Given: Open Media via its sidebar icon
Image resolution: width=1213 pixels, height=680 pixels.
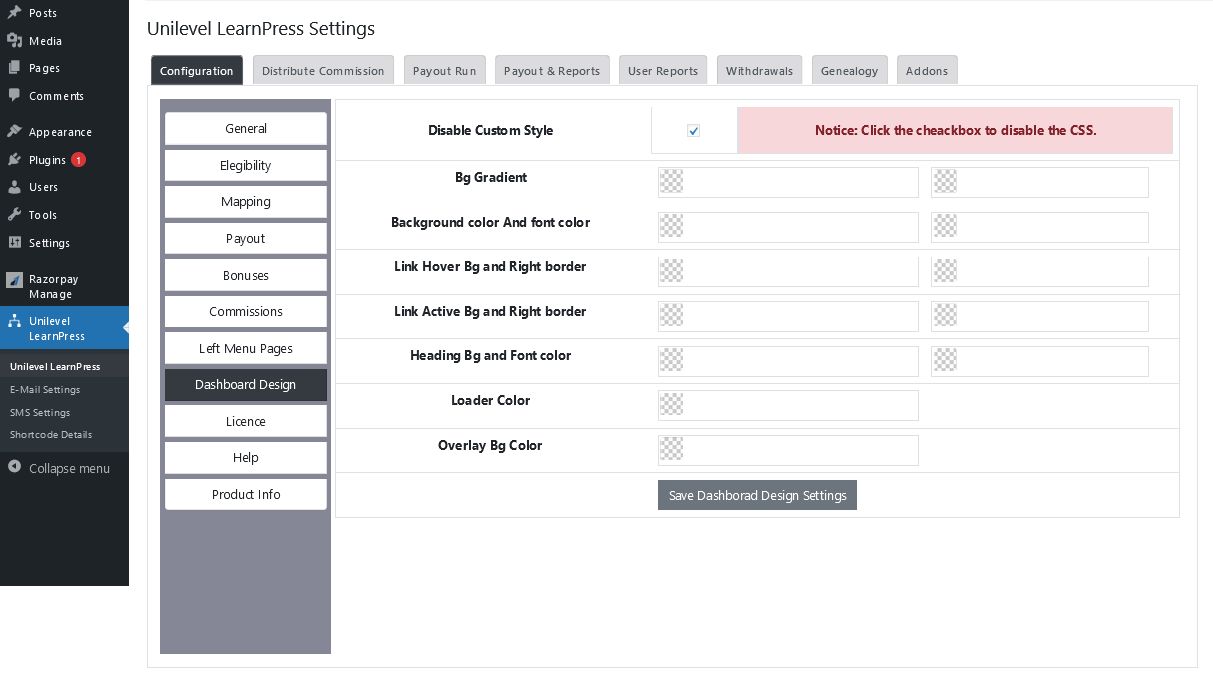Looking at the screenshot, I should point(14,41).
